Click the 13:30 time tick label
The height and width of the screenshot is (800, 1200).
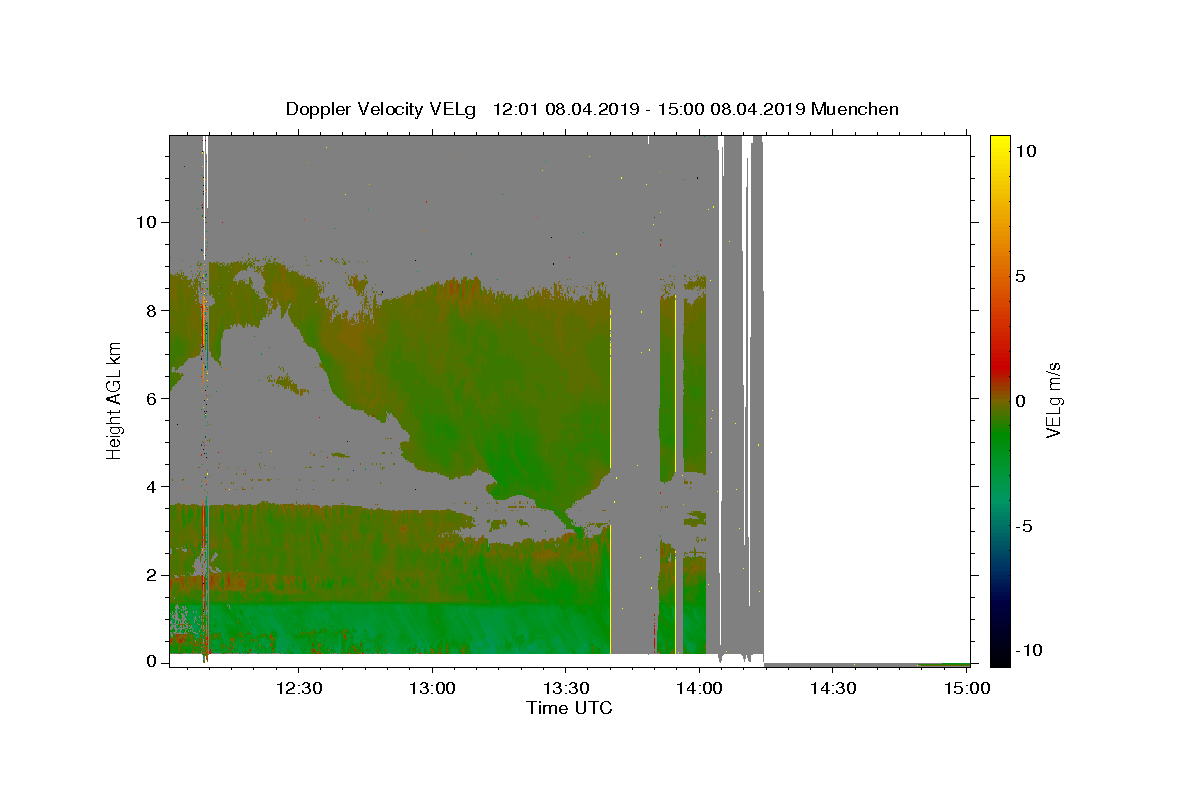point(565,688)
